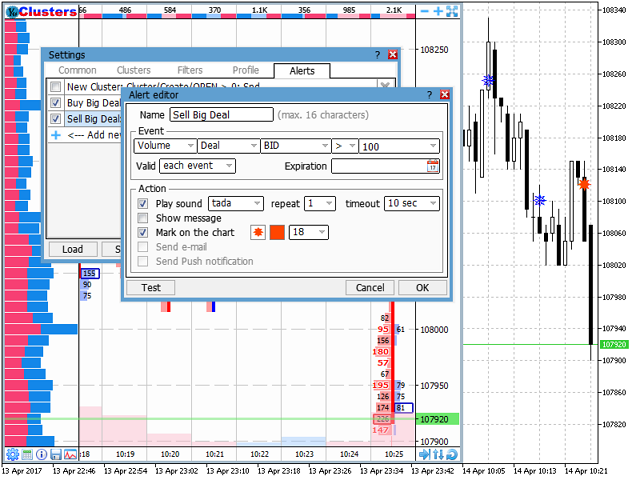Disable the Play sound checkbox
640x480 pixels.
tap(142, 203)
